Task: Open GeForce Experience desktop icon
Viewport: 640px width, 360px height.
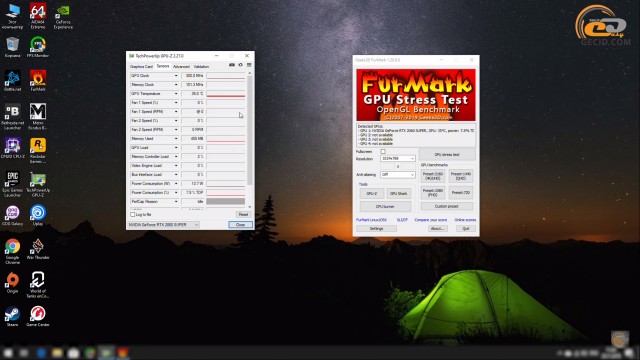Action: point(63,16)
